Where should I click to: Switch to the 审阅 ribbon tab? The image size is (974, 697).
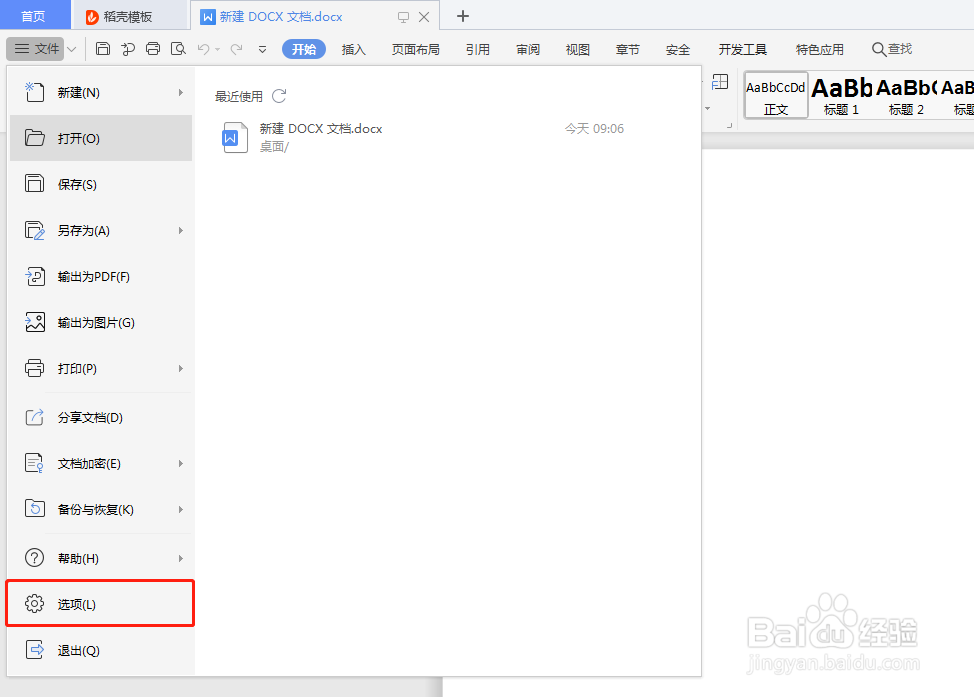pos(528,49)
